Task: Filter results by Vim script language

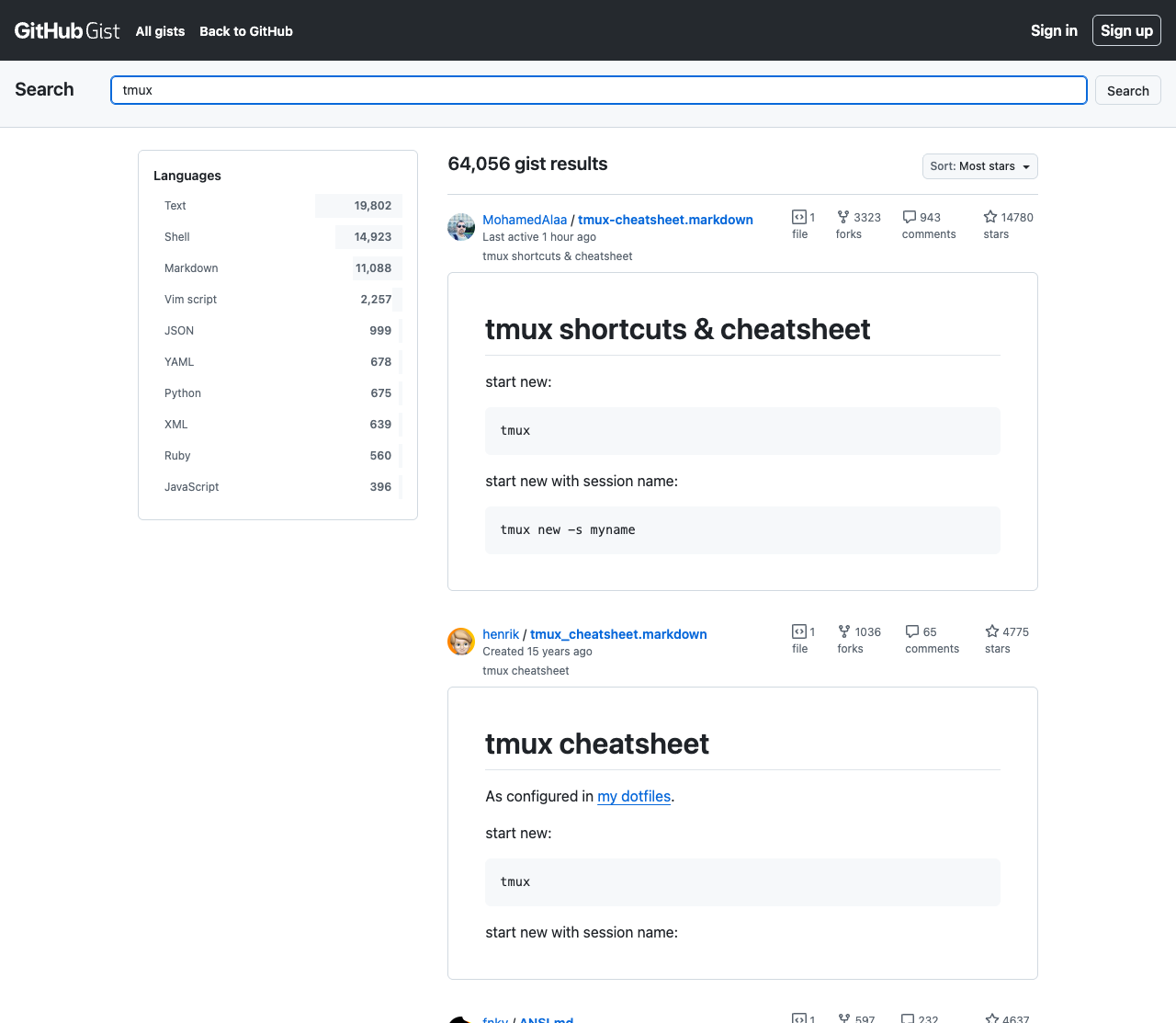Action: (277, 300)
